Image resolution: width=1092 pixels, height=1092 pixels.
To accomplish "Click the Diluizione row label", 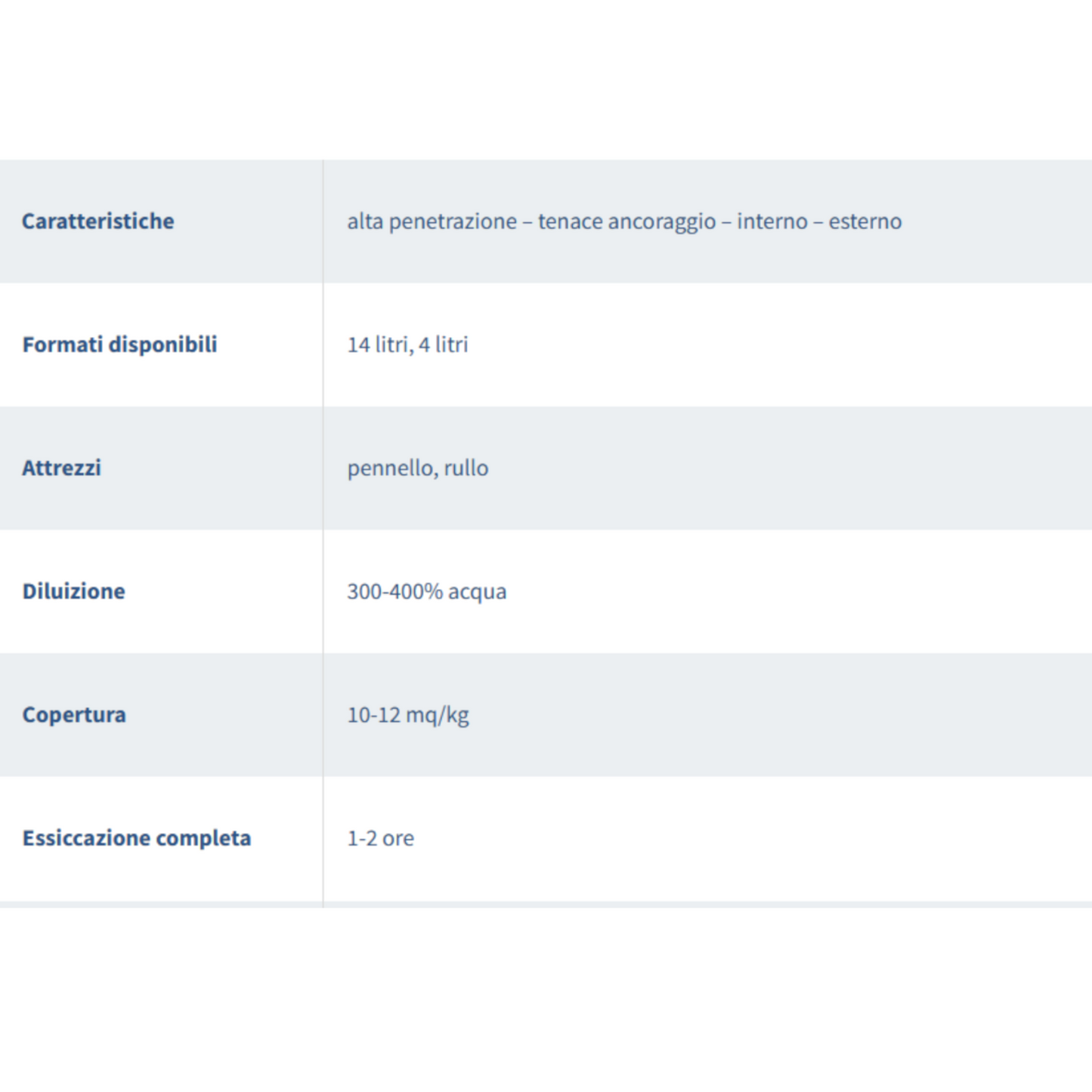I will [73, 591].
